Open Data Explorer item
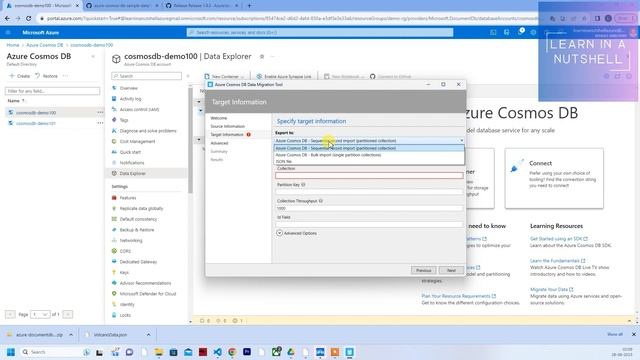The width and height of the screenshot is (640, 360). point(132,173)
